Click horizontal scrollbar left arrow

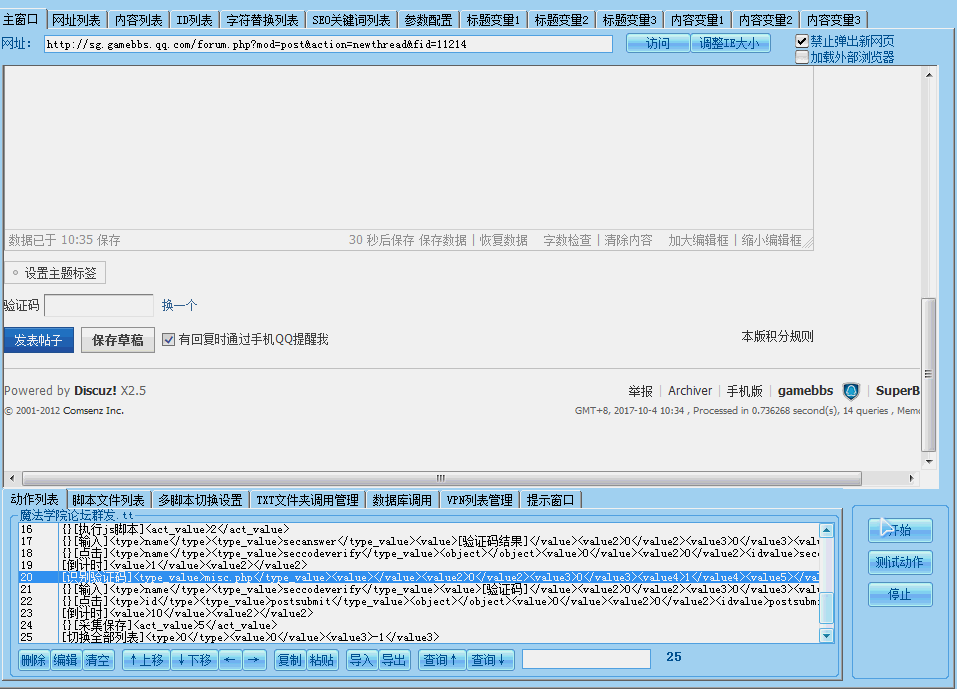click(x=12, y=478)
